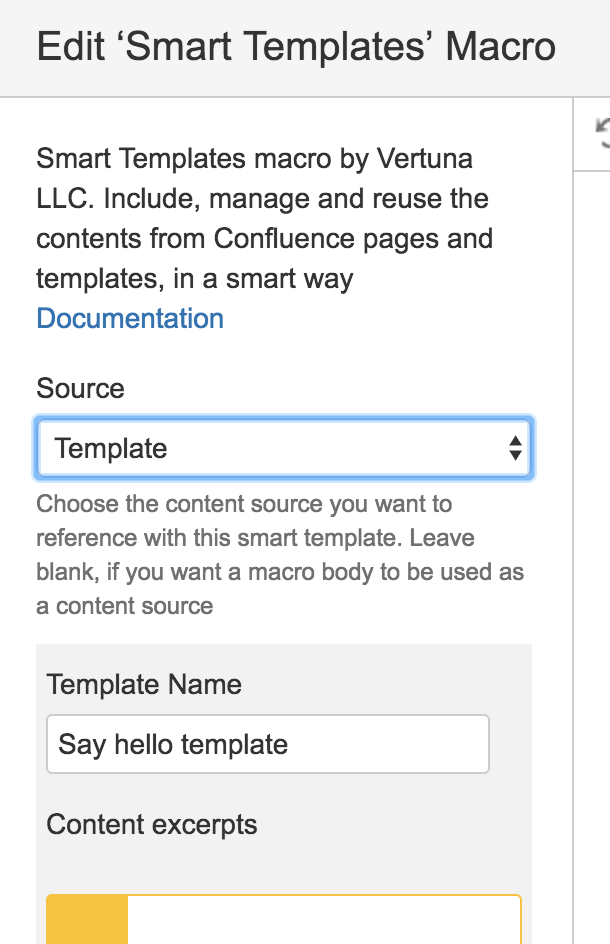Click the white content excerpt entry area
Screen dimensions: 610x944
(x=324, y=921)
